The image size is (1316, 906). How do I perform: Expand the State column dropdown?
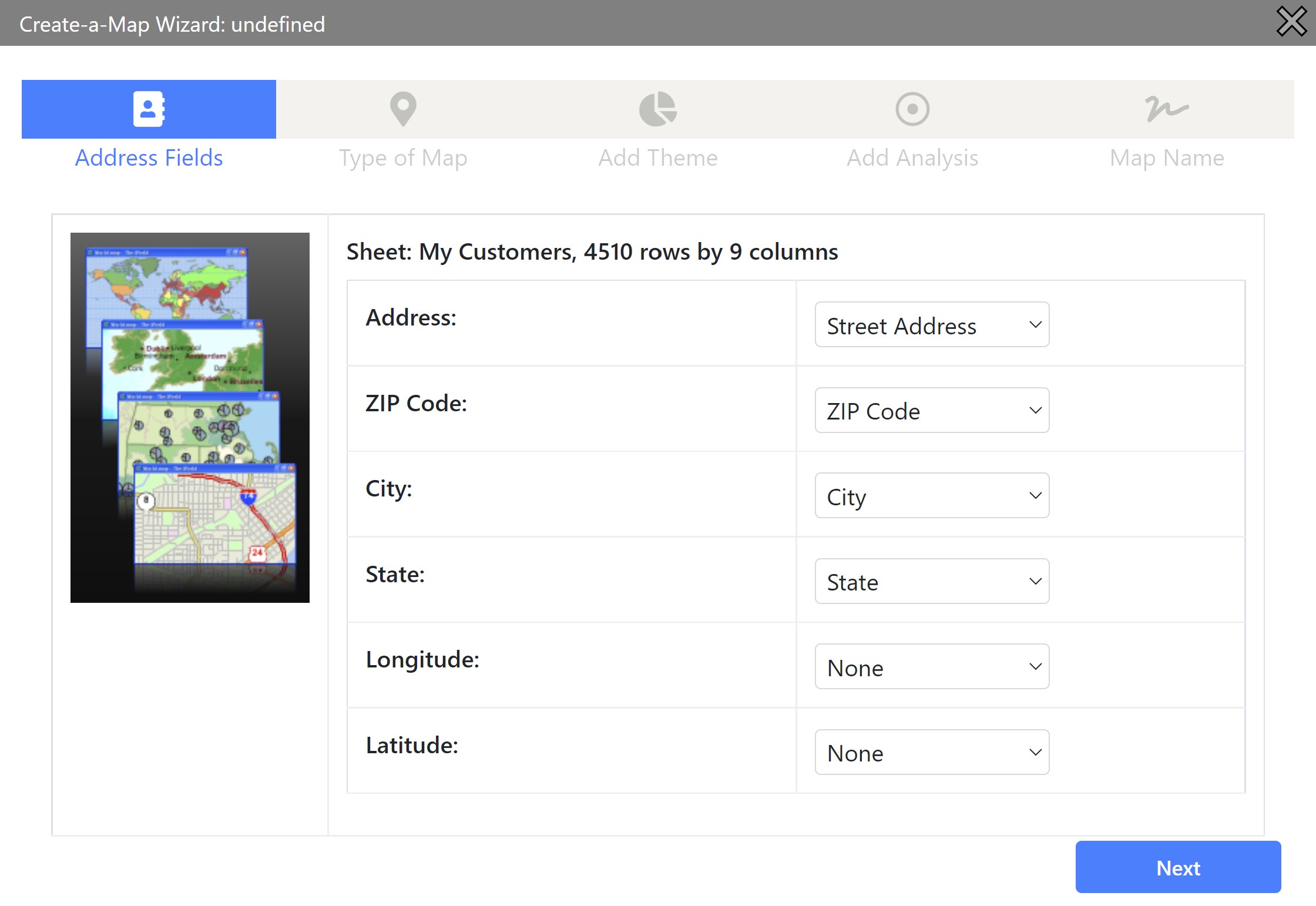[931, 581]
